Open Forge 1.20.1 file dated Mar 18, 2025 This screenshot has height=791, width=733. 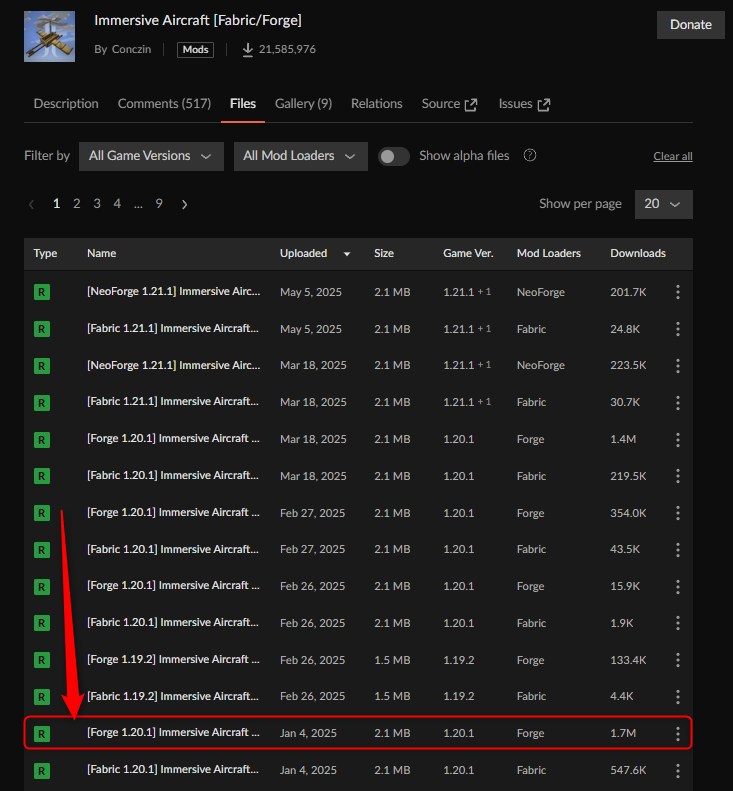[x=173, y=438]
